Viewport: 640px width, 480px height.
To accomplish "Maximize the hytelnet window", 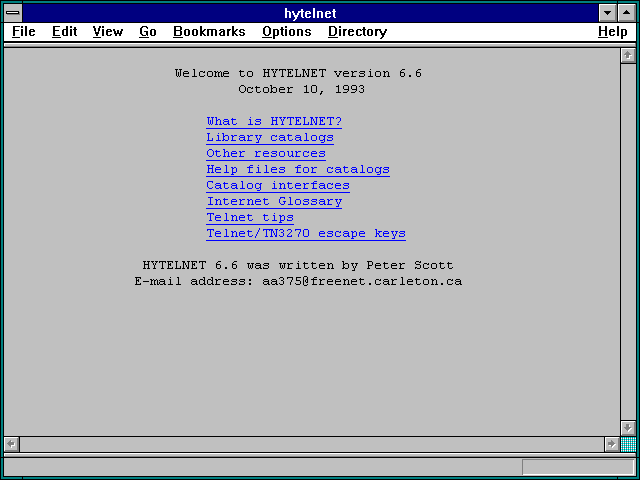I will pos(627,13).
